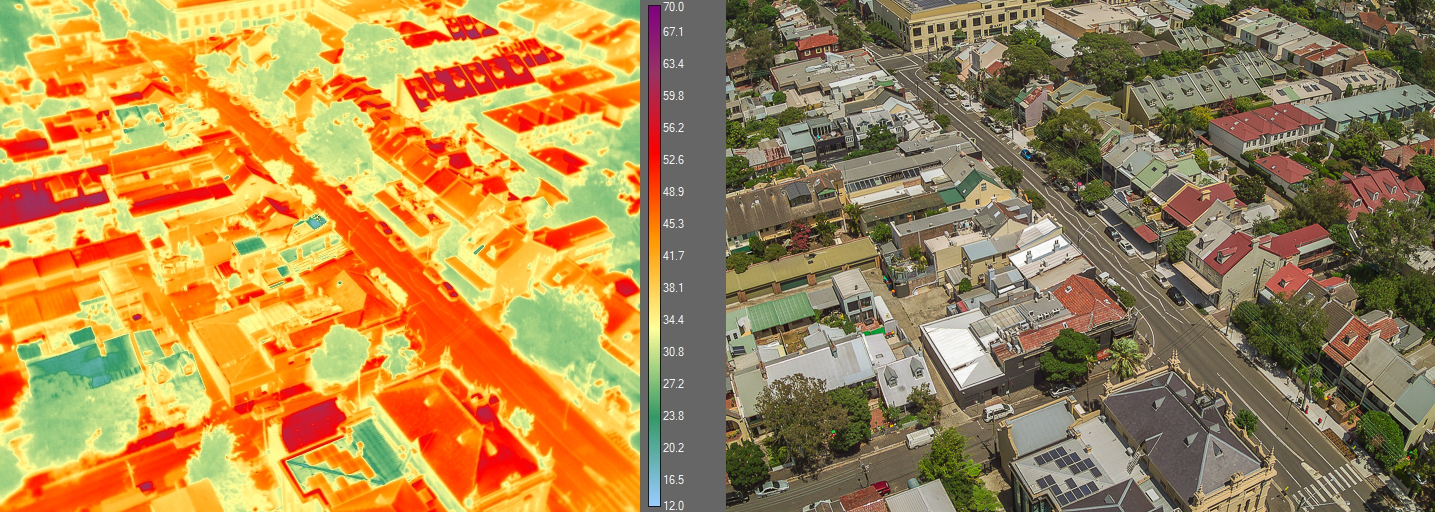Click the 30.8 scale value

[x=673, y=352]
